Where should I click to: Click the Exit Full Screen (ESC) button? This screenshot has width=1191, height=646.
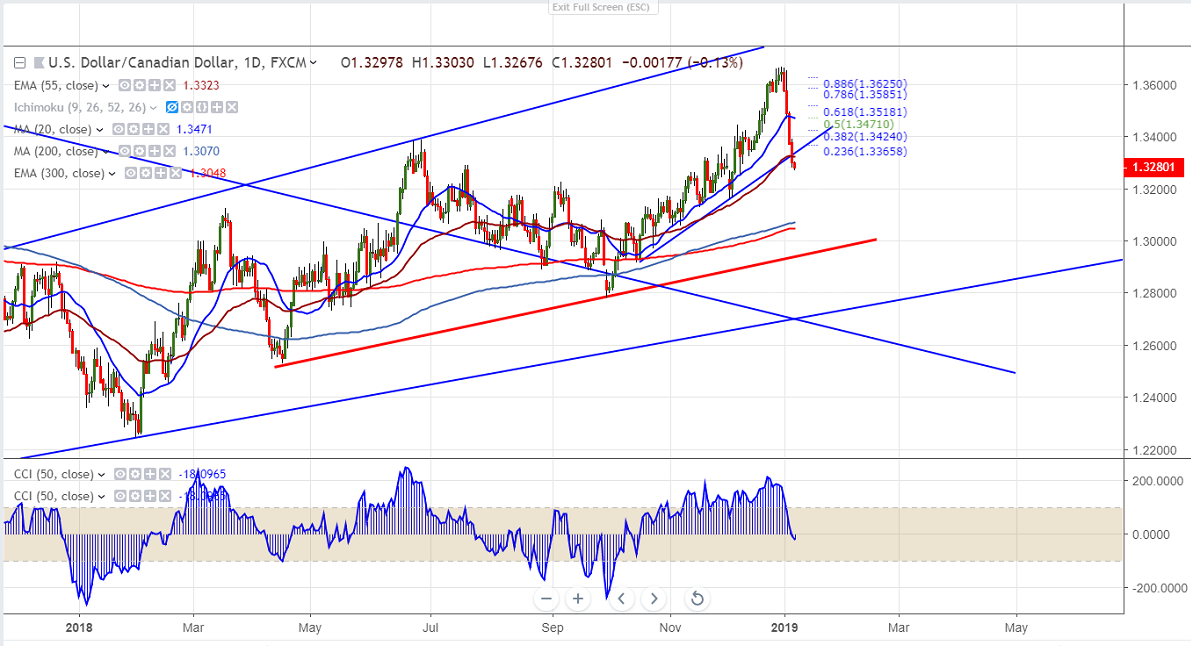(x=603, y=7)
